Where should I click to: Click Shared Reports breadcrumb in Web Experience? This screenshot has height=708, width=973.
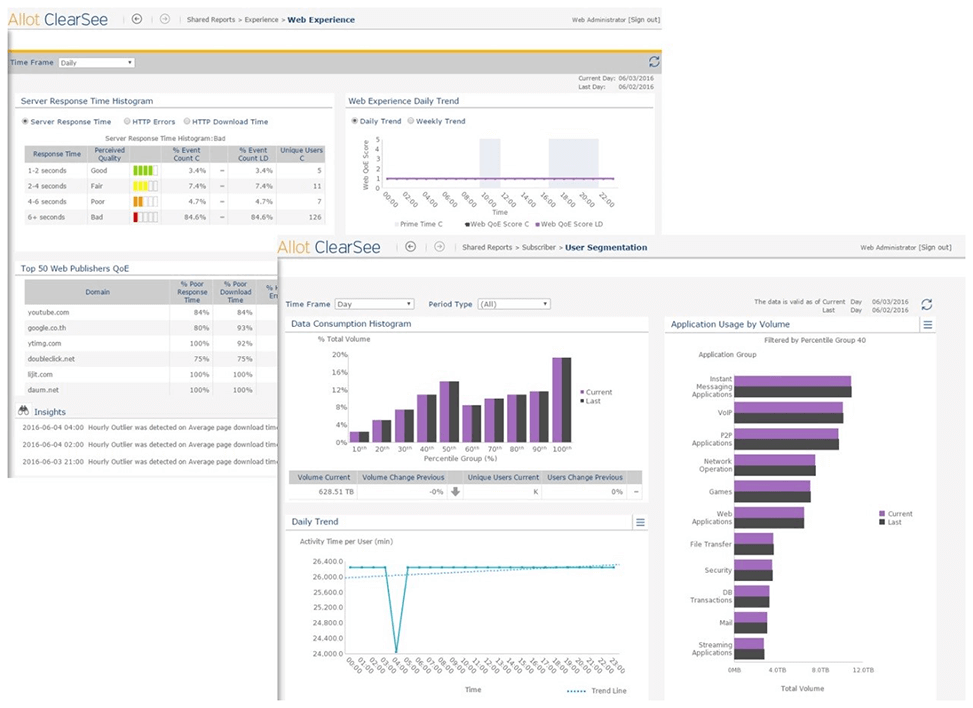tap(211, 20)
